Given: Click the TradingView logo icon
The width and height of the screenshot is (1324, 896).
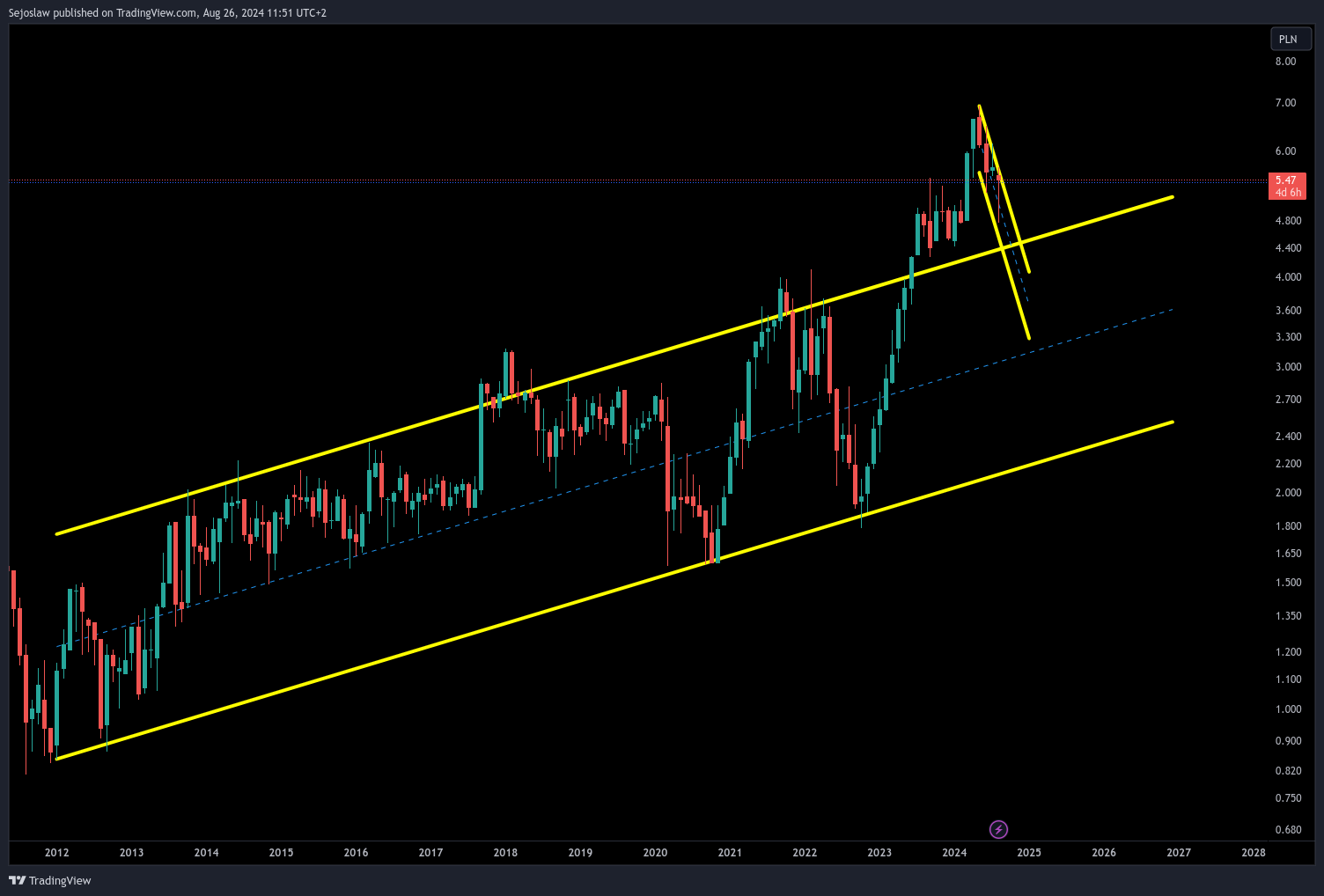Looking at the screenshot, I should click(17, 880).
